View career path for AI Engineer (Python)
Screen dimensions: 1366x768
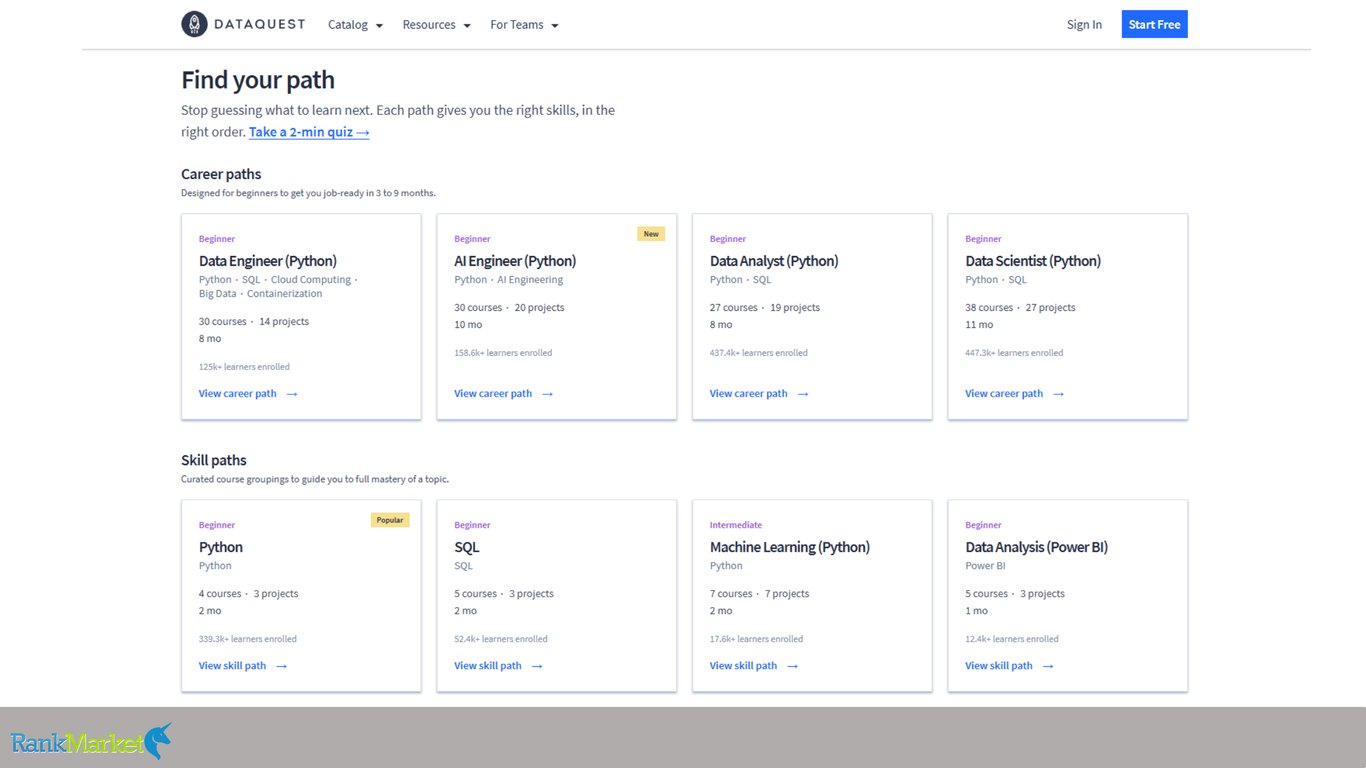pos(503,394)
